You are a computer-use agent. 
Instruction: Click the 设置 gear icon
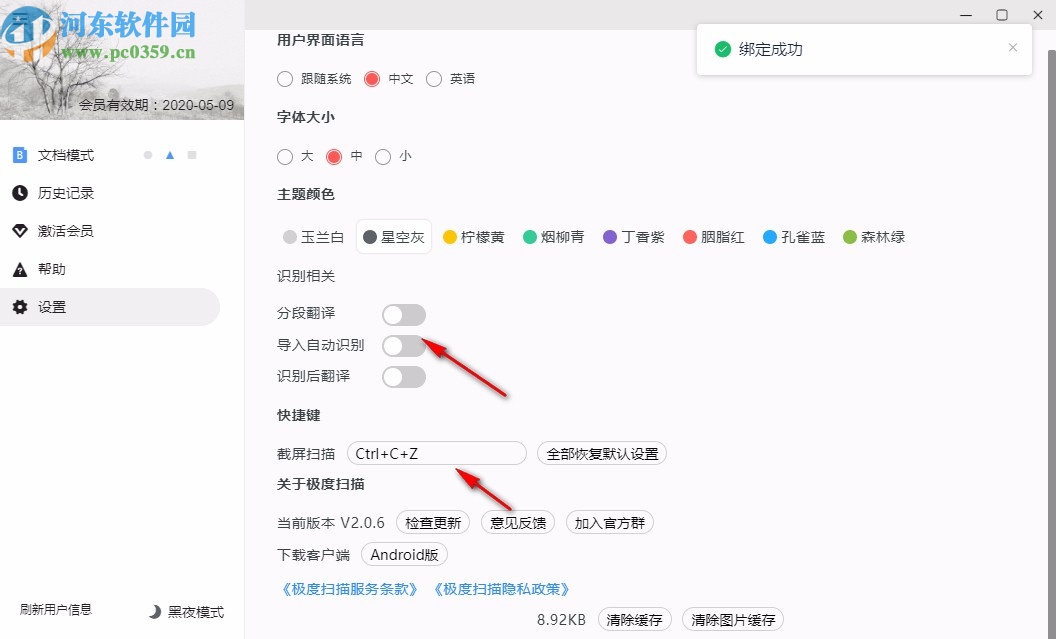point(21,307)
